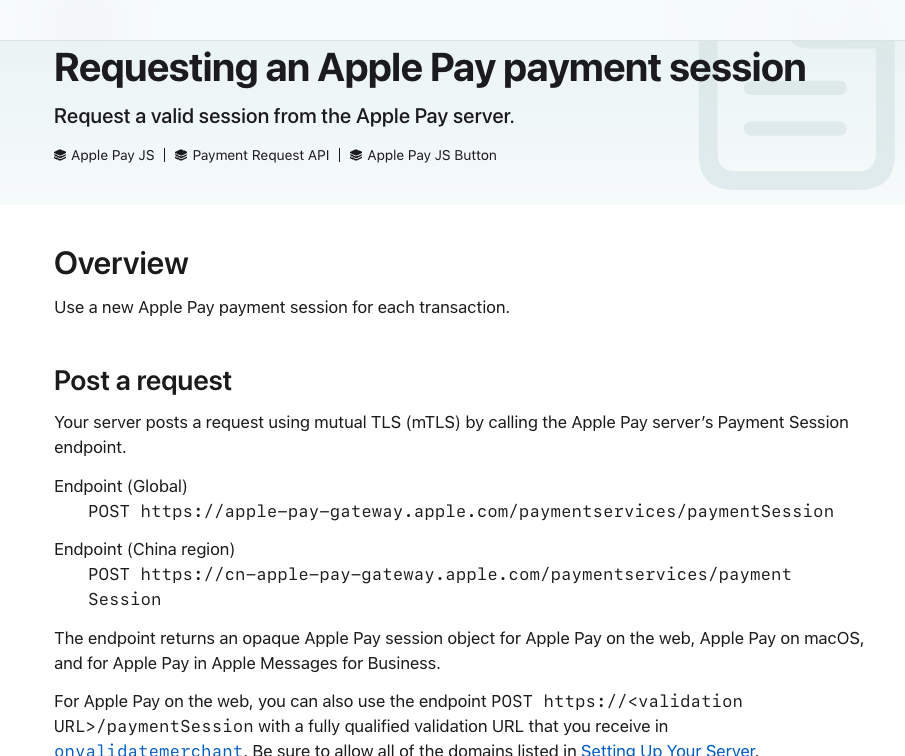Viewport: 905px width, 756px height.
Task: Click the Endpoint (China region) label
Action: pyautogui.click(x=144, y=549)
